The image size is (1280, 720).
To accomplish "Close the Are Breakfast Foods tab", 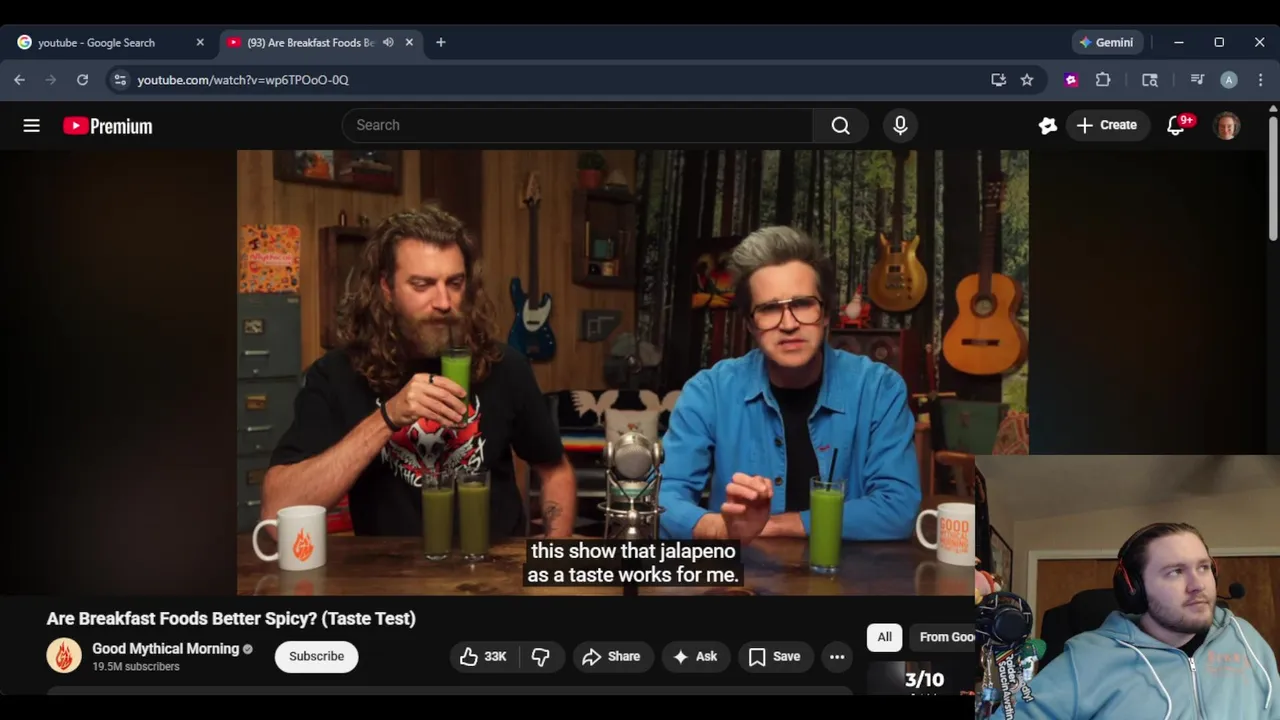I will pos(409,43).
